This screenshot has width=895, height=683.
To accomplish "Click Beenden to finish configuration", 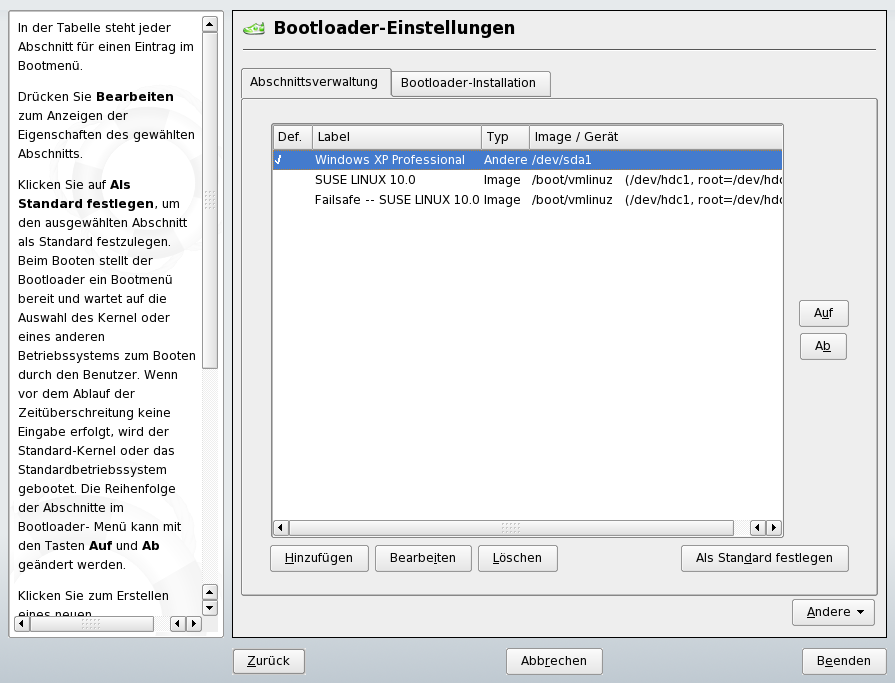I will [843, 661].
